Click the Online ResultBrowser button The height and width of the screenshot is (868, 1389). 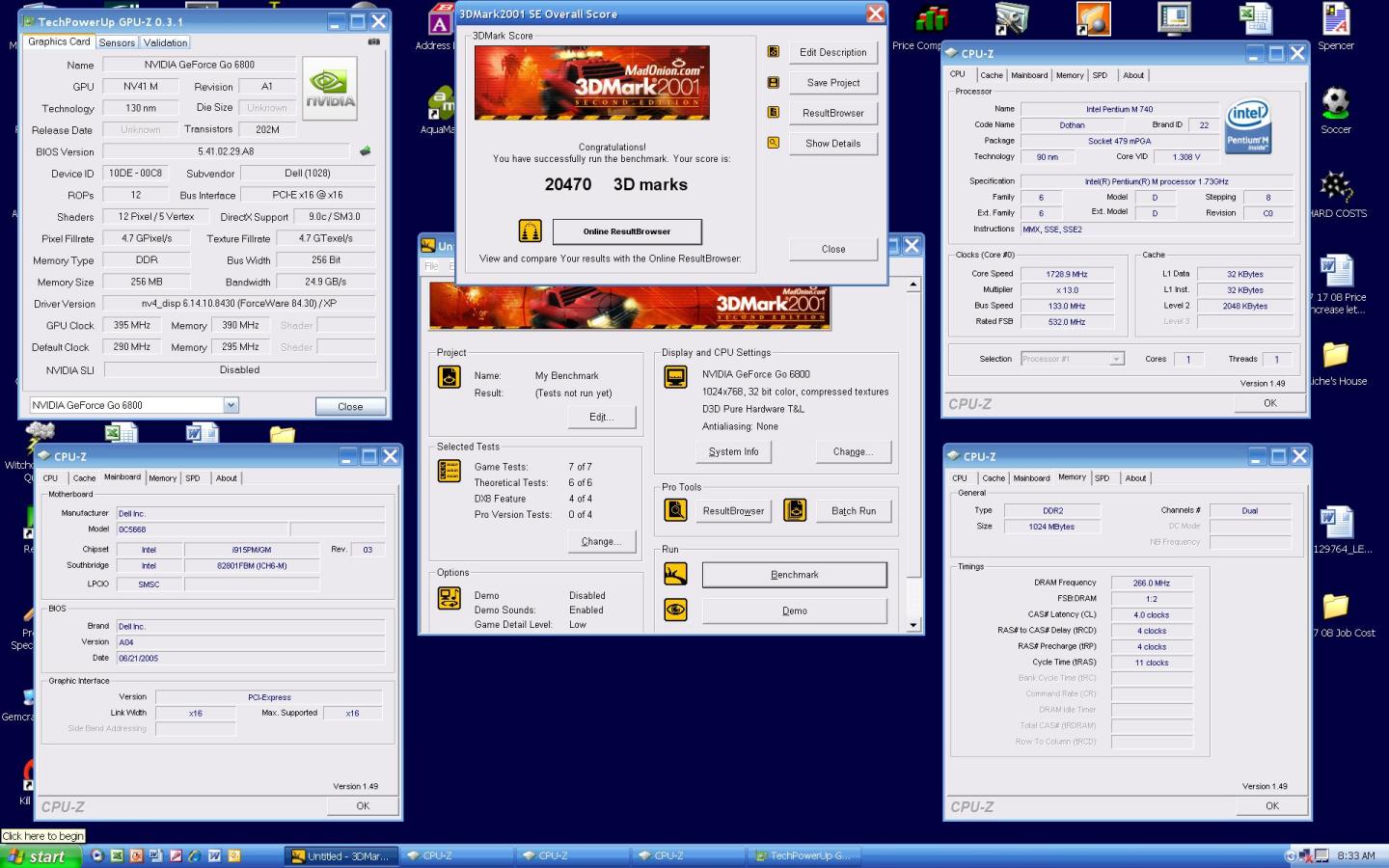[627, 231]
